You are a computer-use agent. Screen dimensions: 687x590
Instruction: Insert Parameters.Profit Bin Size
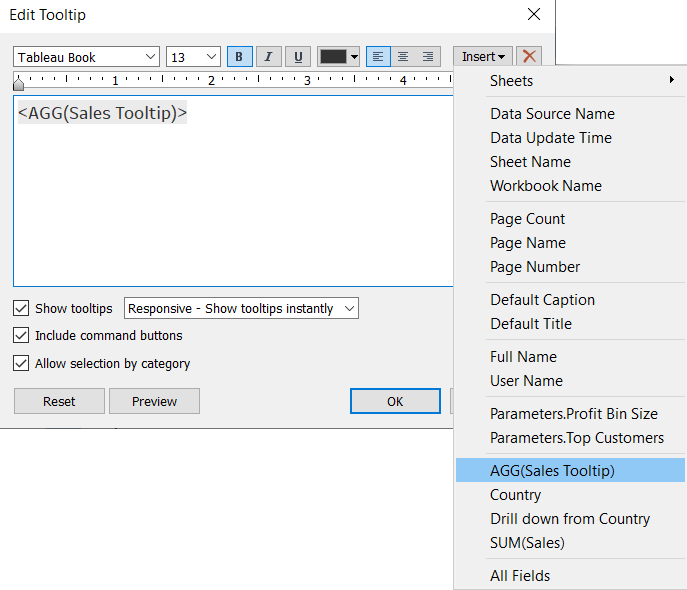[570, 414]
